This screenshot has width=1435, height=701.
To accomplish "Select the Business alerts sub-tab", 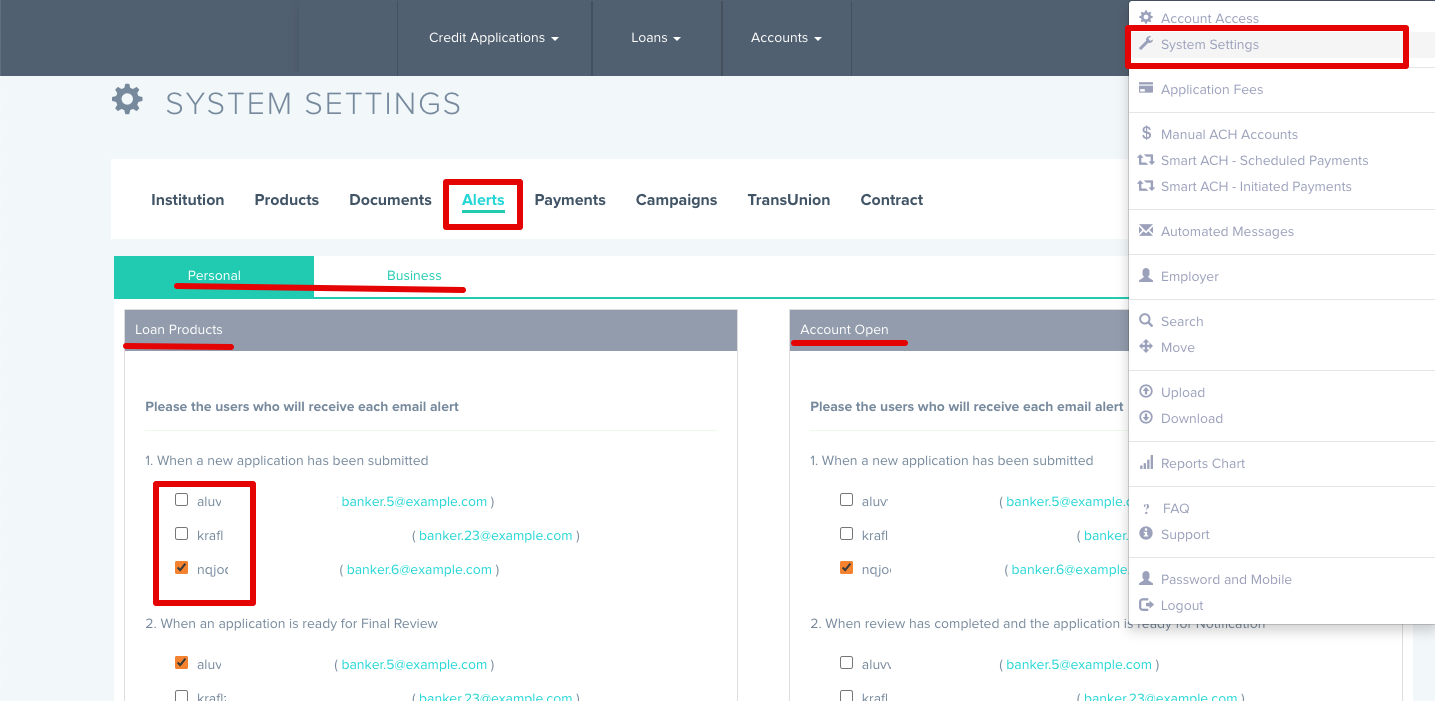I will click(x=414, y=276).
